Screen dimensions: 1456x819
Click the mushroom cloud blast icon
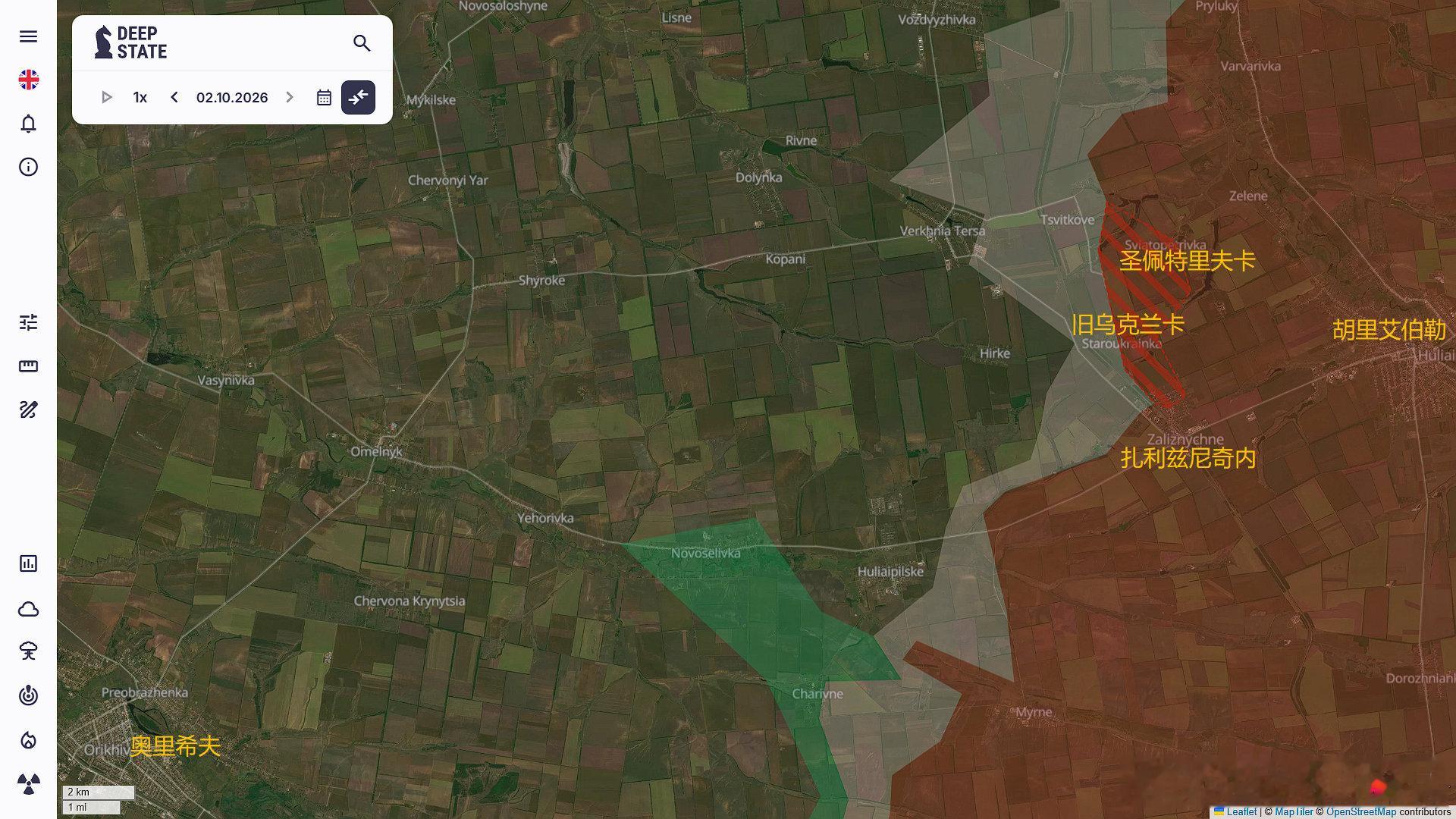click(x=28, y=651)
